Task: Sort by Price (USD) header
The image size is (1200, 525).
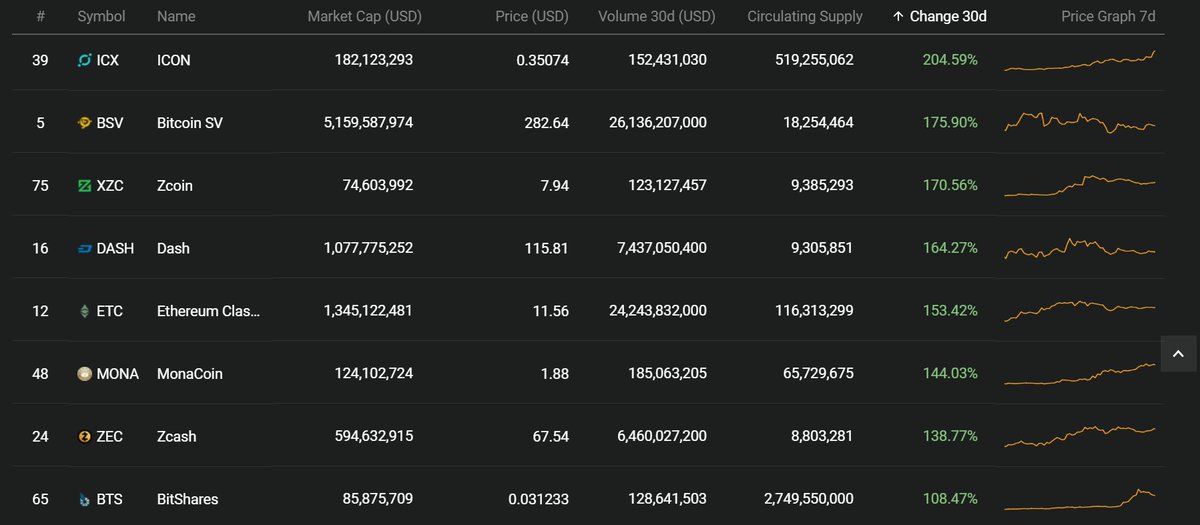Action: pos(532,16)
